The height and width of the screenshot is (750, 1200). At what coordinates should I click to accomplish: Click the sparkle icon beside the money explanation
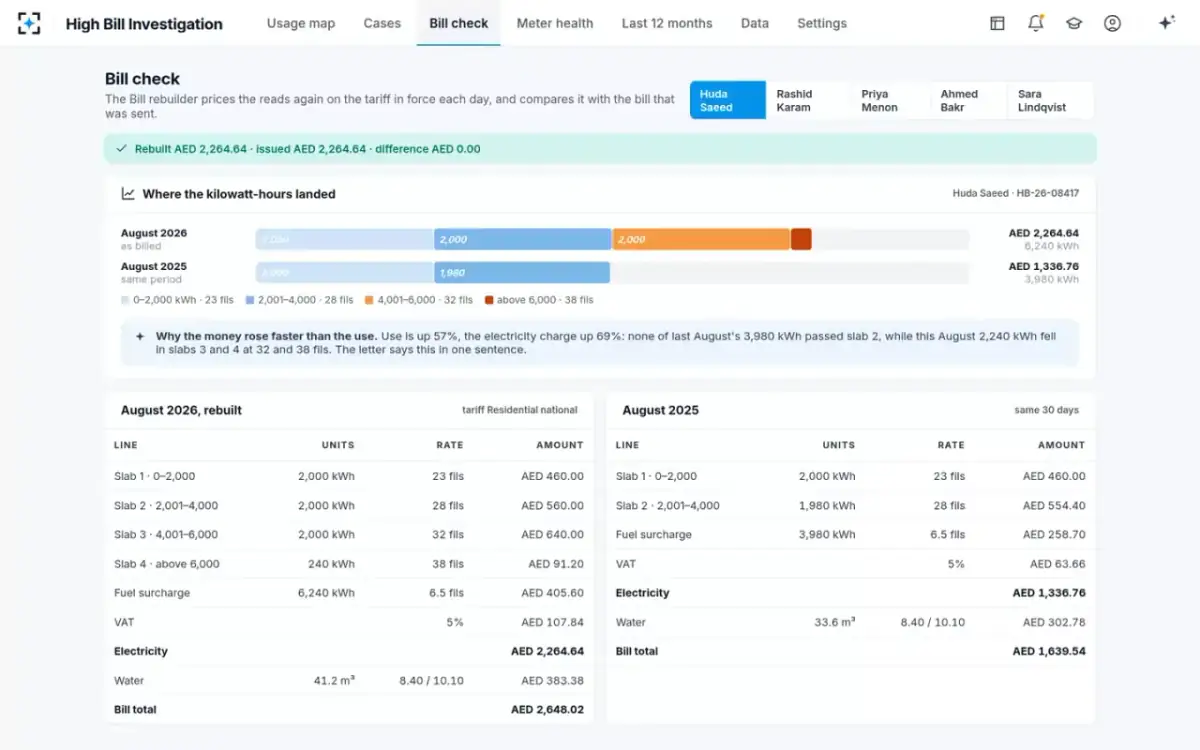coord(140,337)
